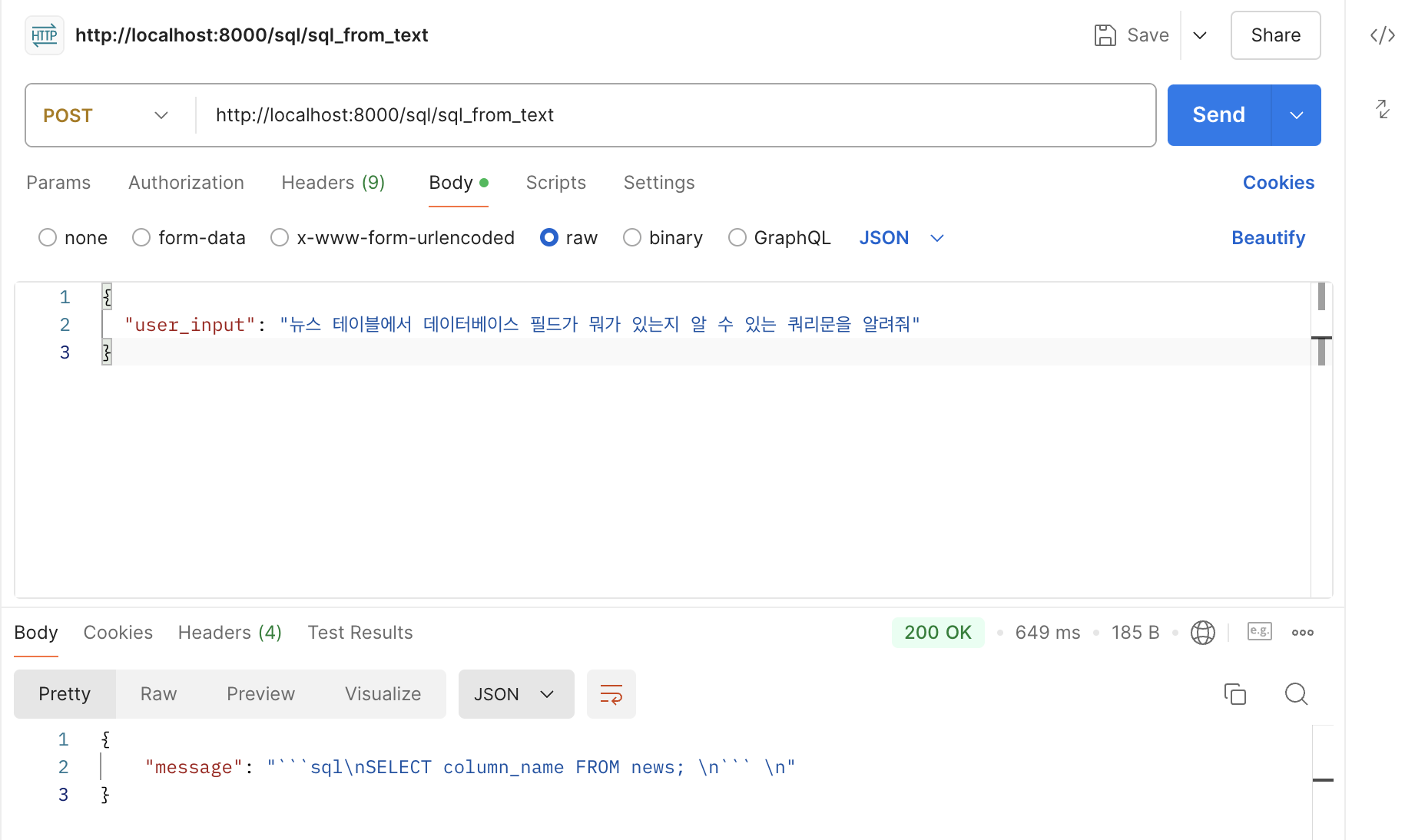Switch to Raw response view
1415x840 pixels.
pyautogui.click(x=159, y=694)
